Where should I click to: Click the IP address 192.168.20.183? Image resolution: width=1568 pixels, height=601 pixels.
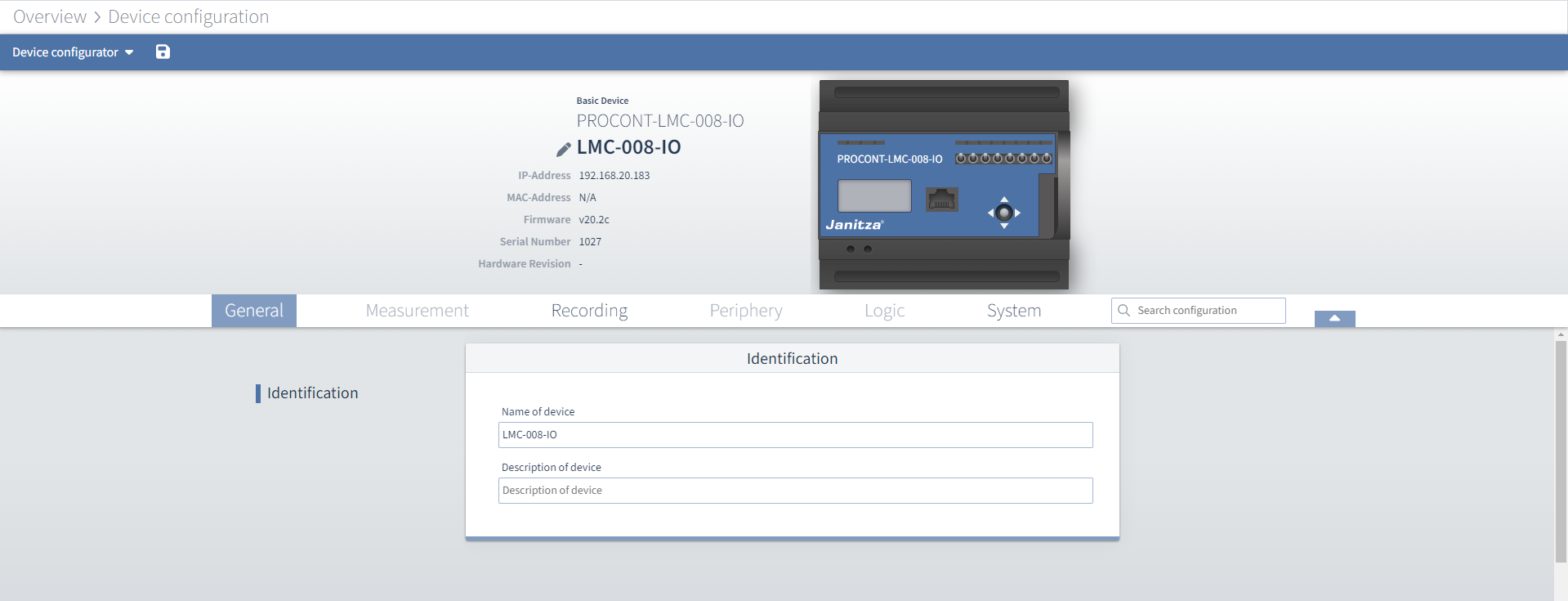coord(614,176)
